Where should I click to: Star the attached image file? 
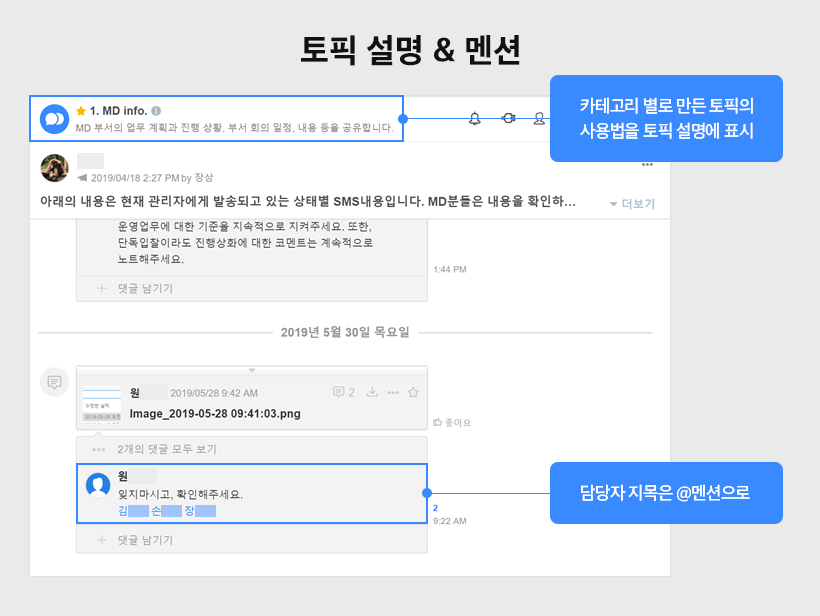pos(413,393)
